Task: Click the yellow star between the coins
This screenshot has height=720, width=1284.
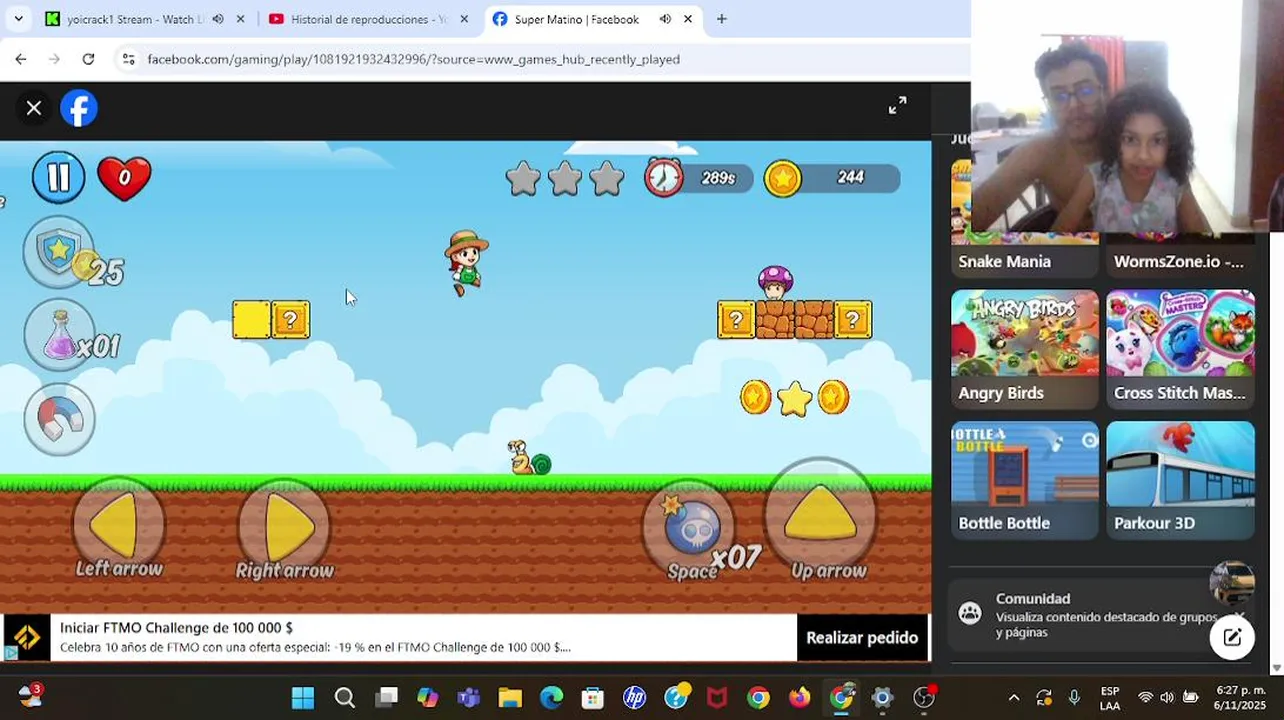Action: point(794,399)
